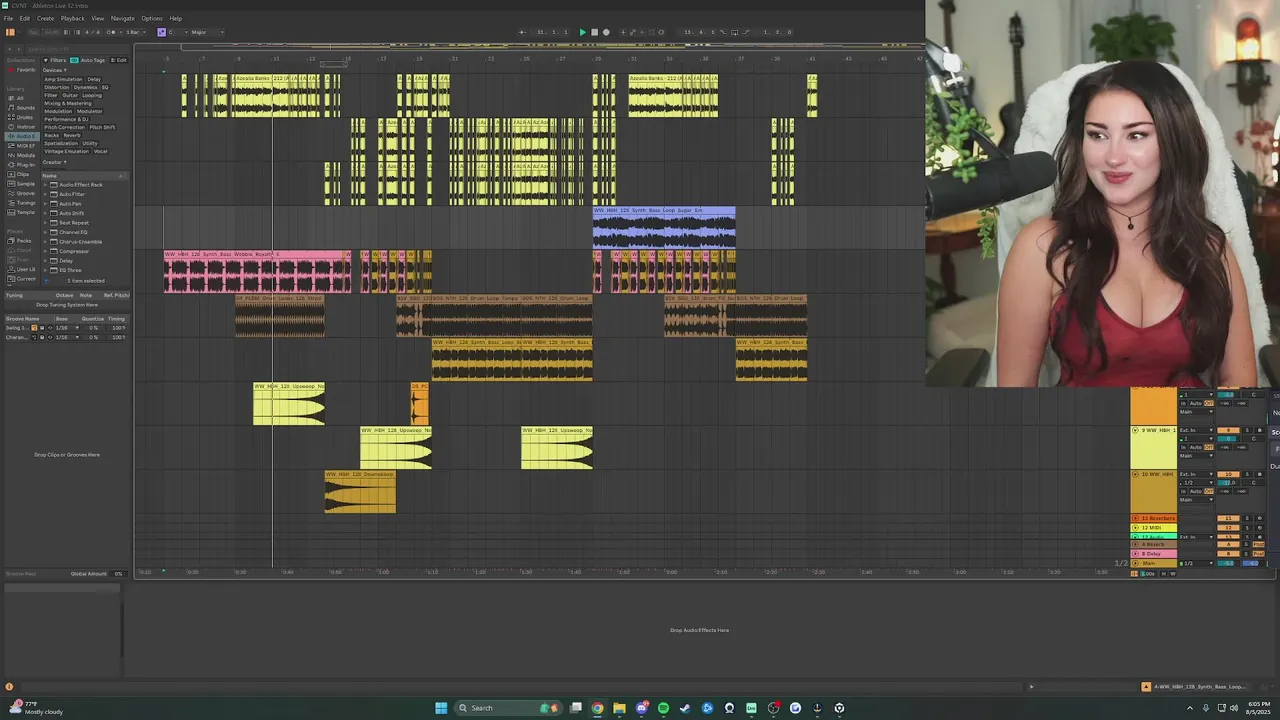Screen dimensions: 1280x720
Task: Click the Edit button in browser filters
Action: (118, 60)
